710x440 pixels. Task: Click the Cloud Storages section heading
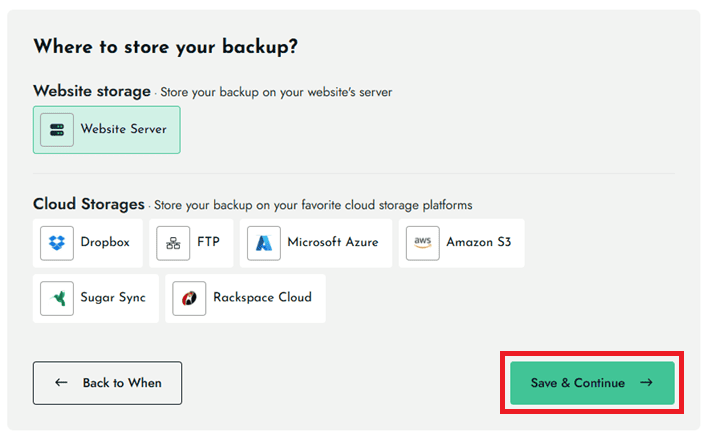pyautogui.click(x=89, y=204)
